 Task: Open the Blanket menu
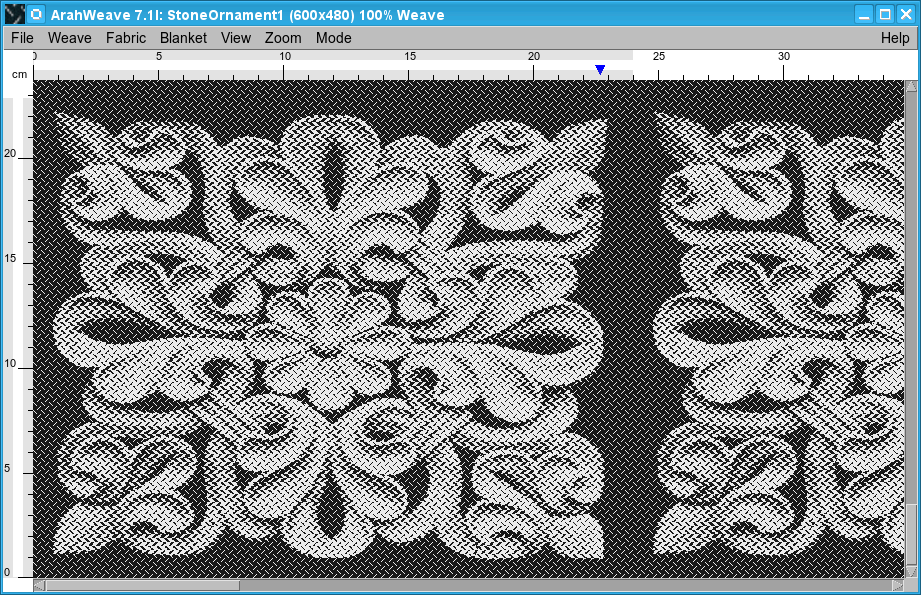click(x=183, y=38)
